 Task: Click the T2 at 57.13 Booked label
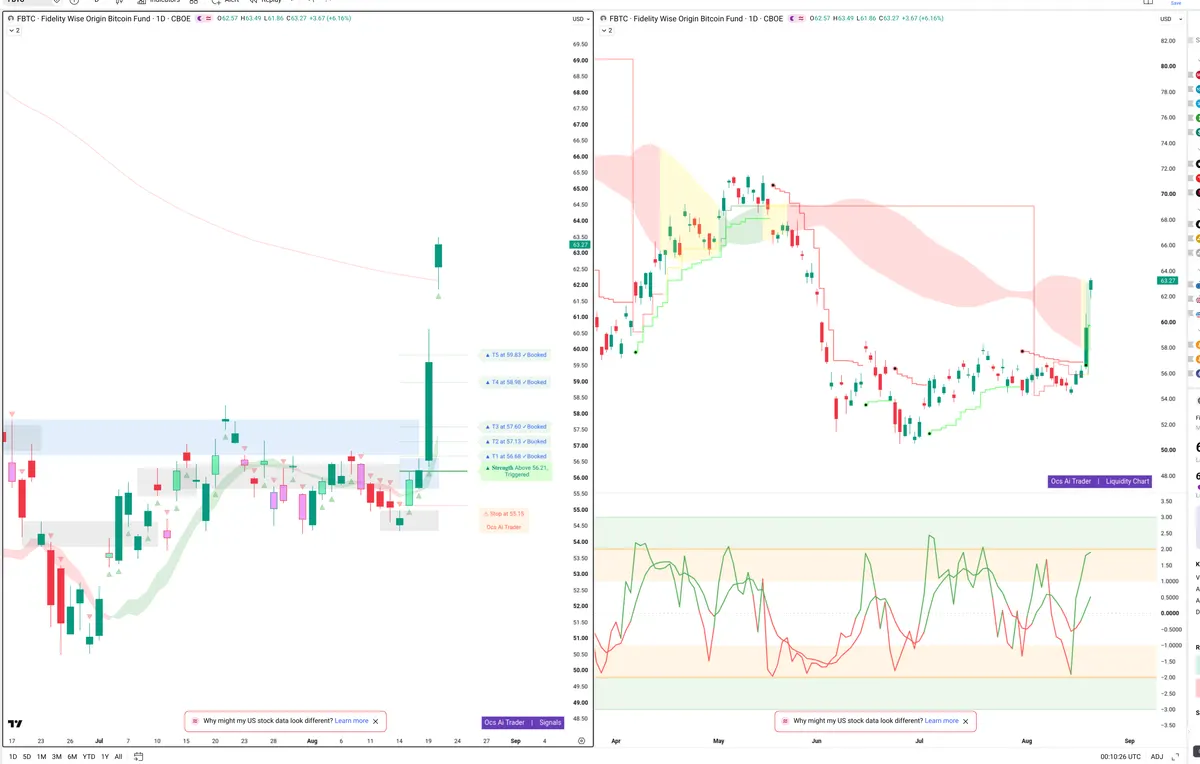[x=516, y=441]
